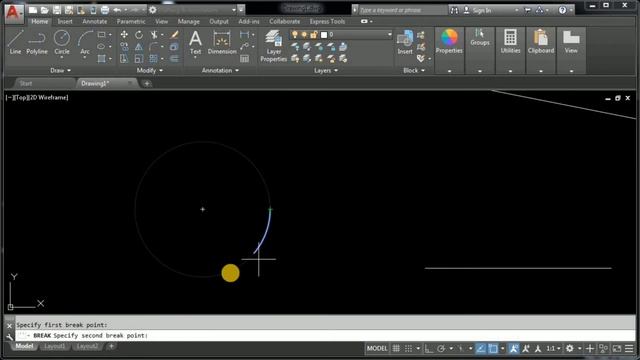Image resolution: width=640 pixels, height=360 pixels.
Task: Click the Save icon in quick access toolbar
Action: pos(57,10)
